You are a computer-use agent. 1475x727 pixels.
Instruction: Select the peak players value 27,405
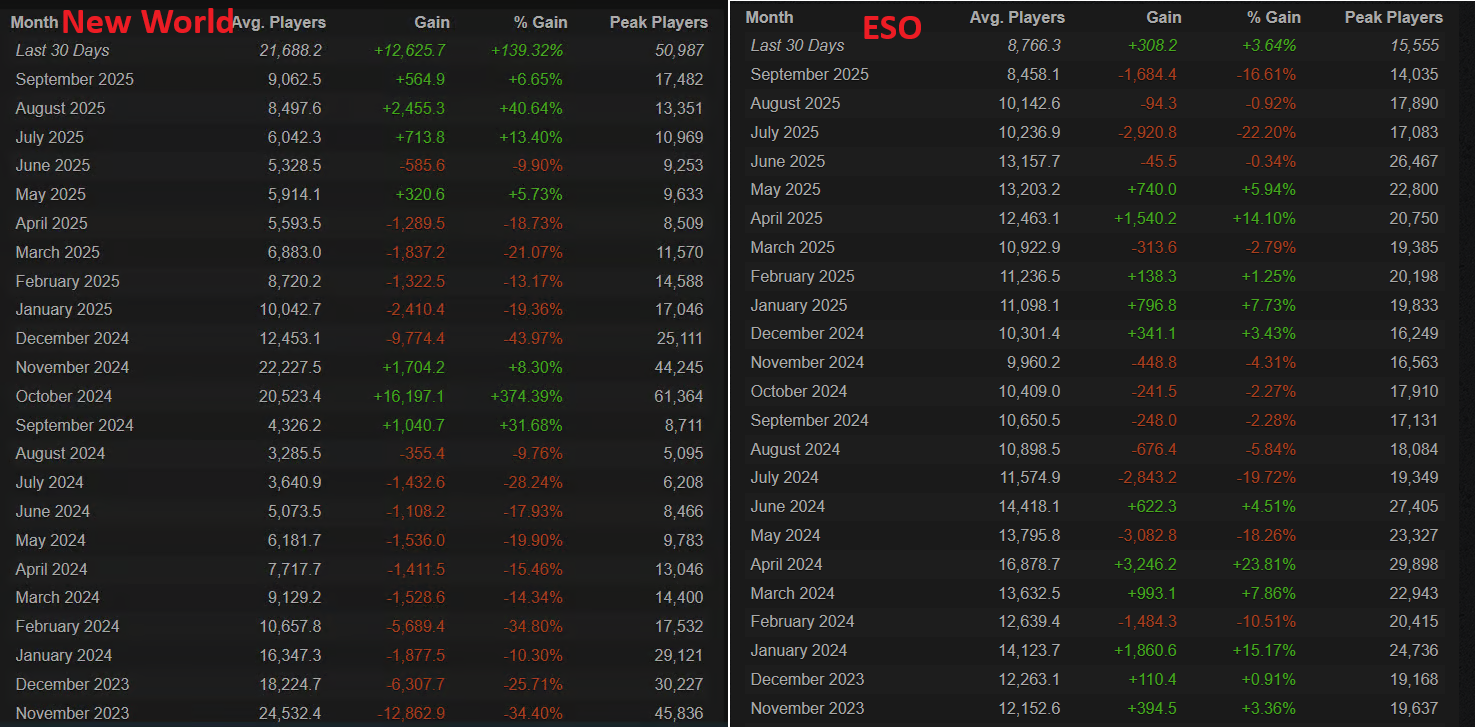(x=1416, y=506)
